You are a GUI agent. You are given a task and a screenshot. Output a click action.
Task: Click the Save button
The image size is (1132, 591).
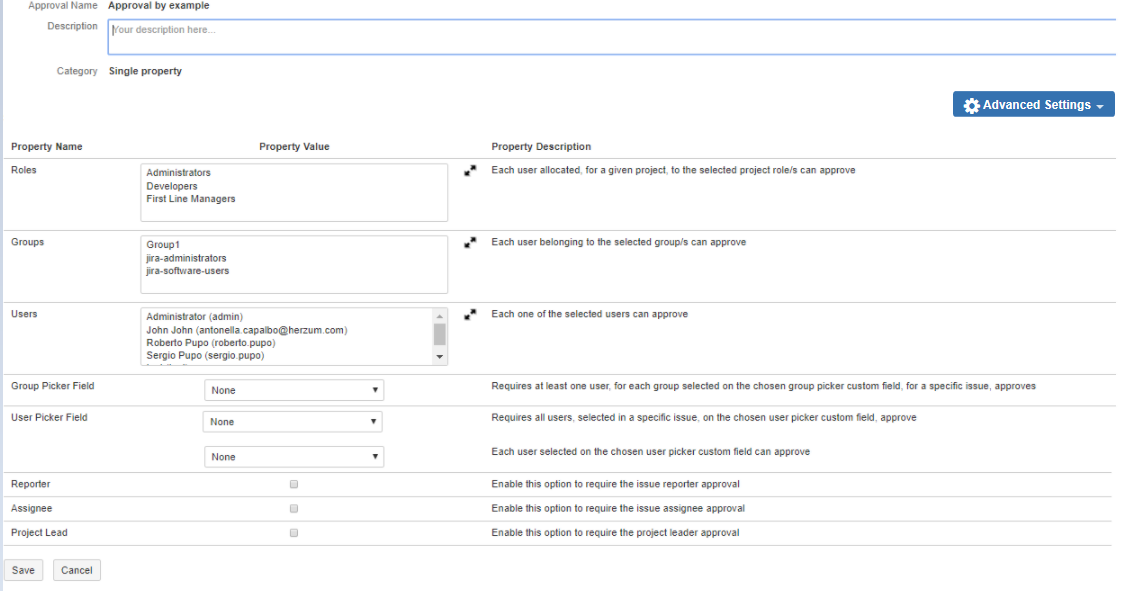click(23, 570)
